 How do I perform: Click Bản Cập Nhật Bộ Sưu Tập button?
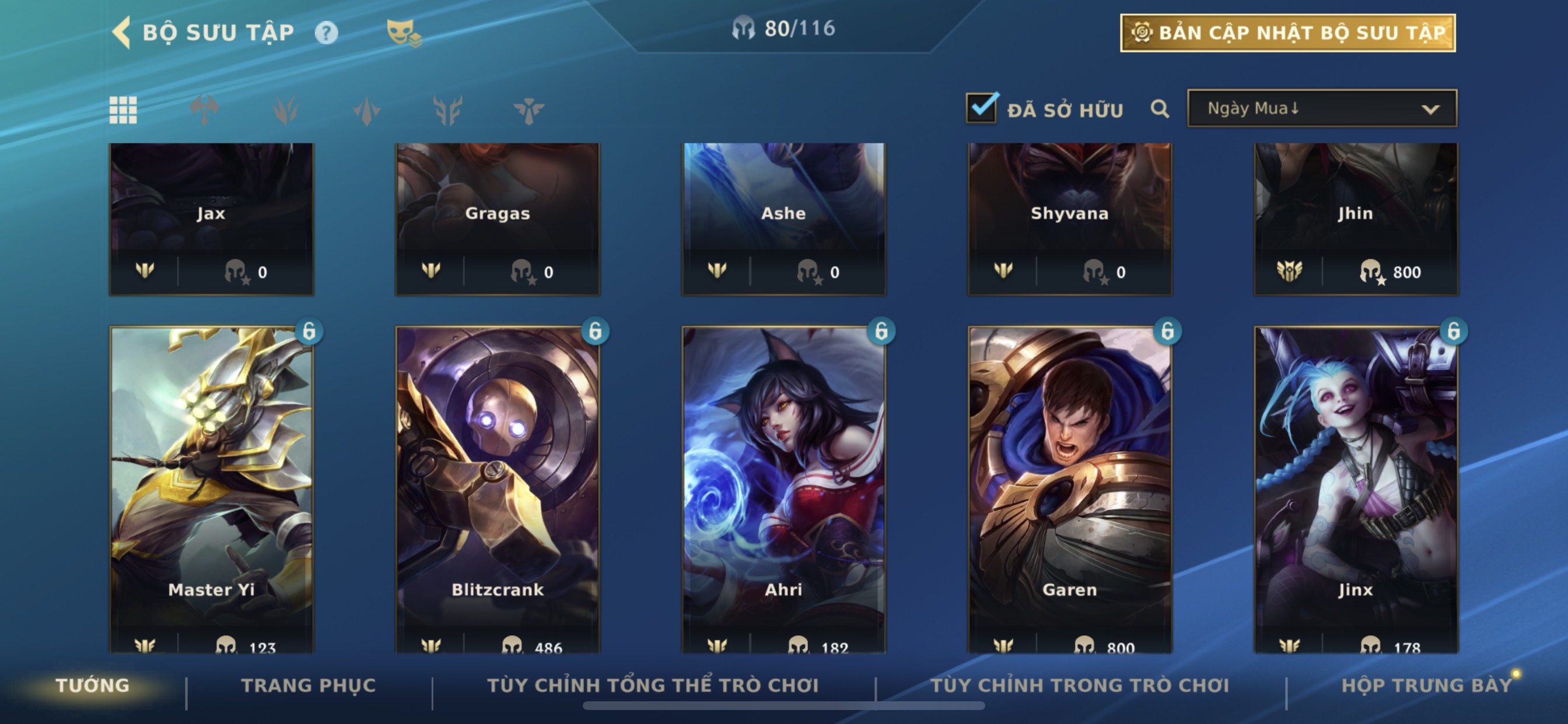point(1288,33)
